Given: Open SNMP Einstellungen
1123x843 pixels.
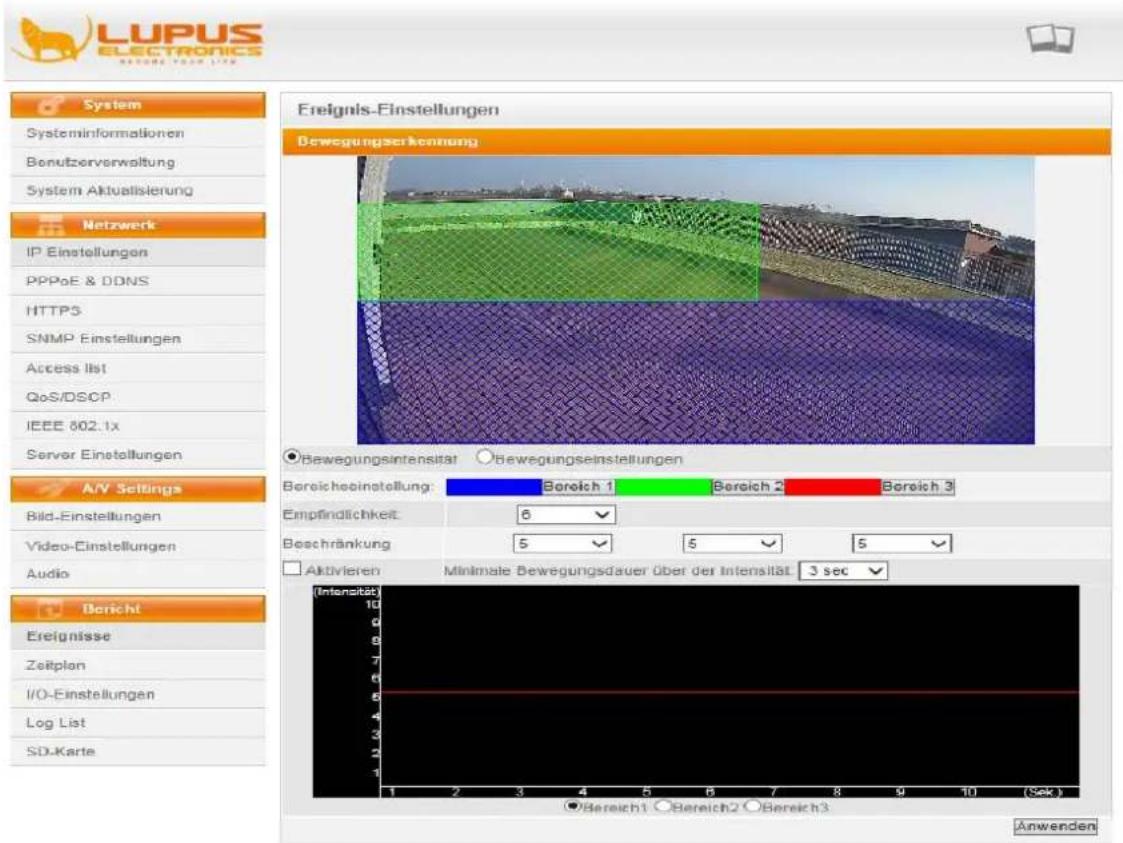Looking at the screenshot, I should [138, 339].
